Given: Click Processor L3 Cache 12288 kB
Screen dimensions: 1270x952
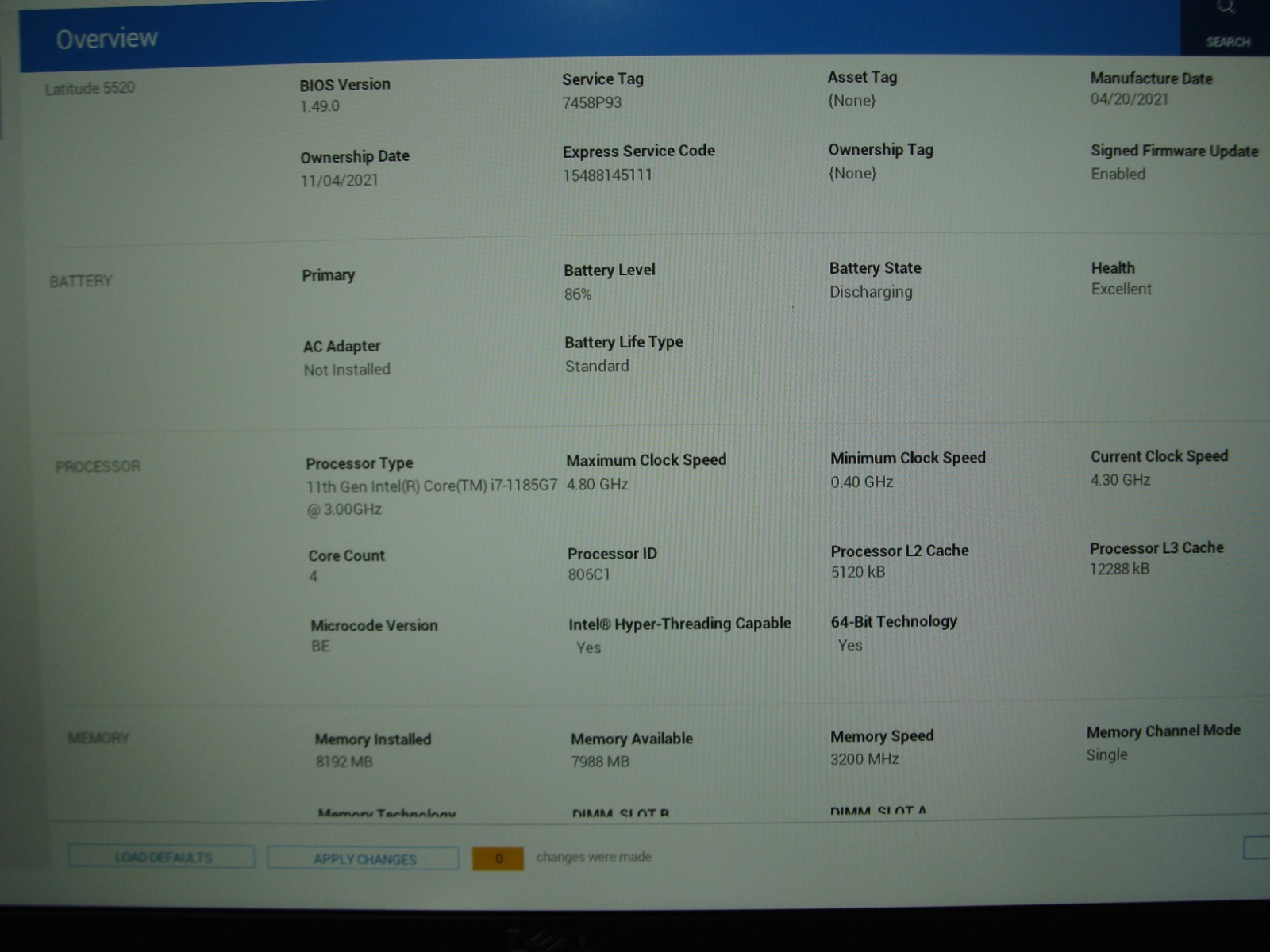Looking at the screenshot, I should [x=1119, y=569].
